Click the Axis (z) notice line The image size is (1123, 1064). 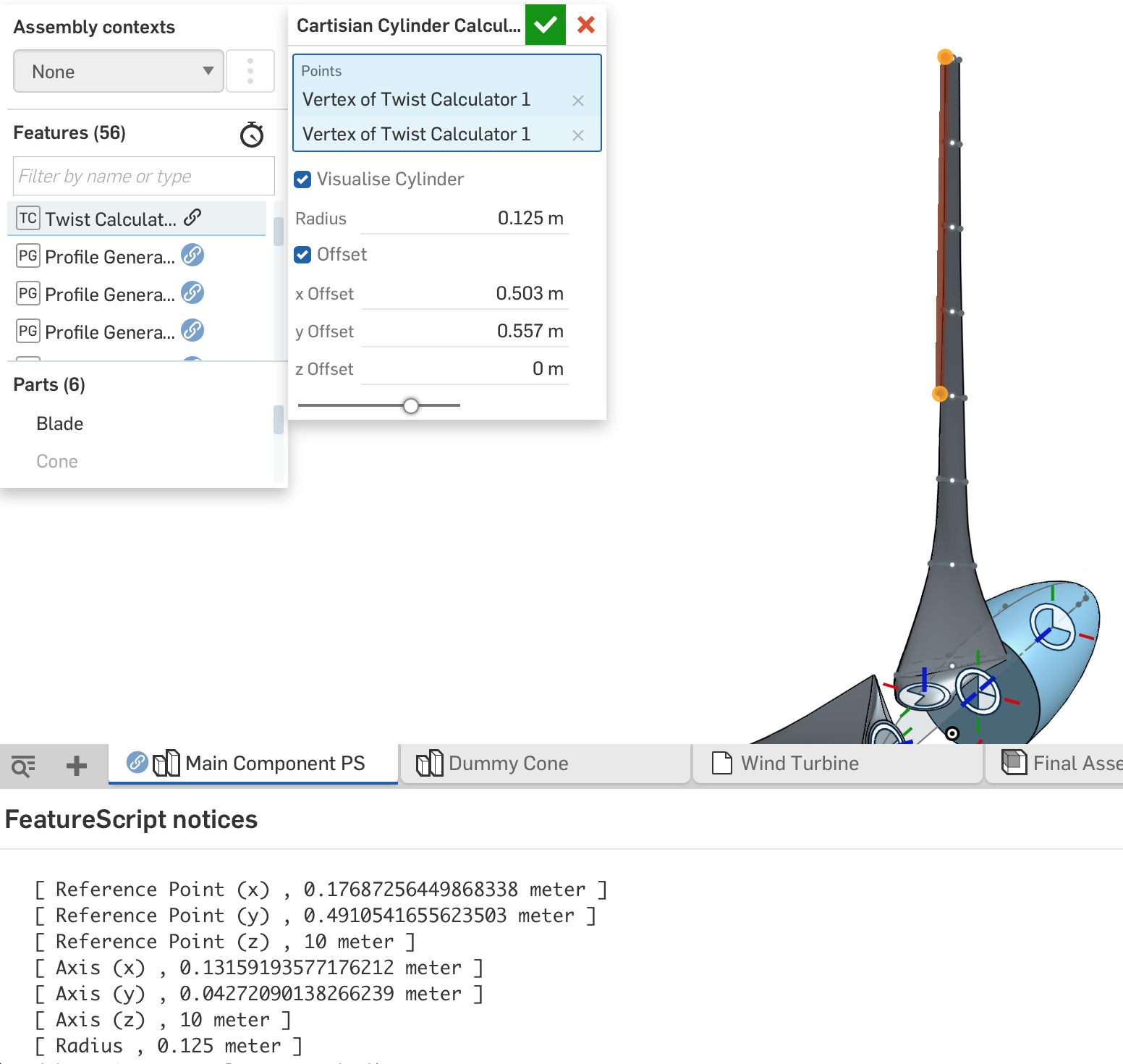pyautogui.click(x=163, y=1019)
